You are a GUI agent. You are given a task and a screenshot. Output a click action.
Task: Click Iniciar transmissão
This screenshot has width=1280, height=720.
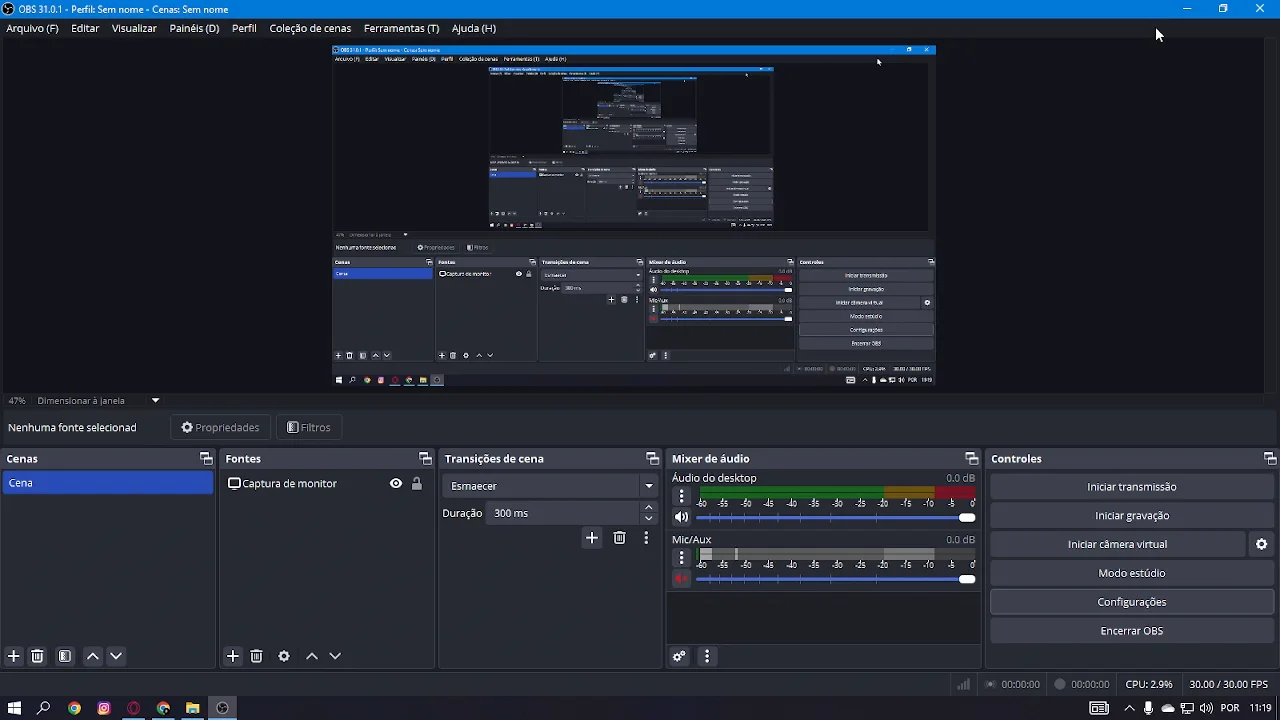[1132, 487]
